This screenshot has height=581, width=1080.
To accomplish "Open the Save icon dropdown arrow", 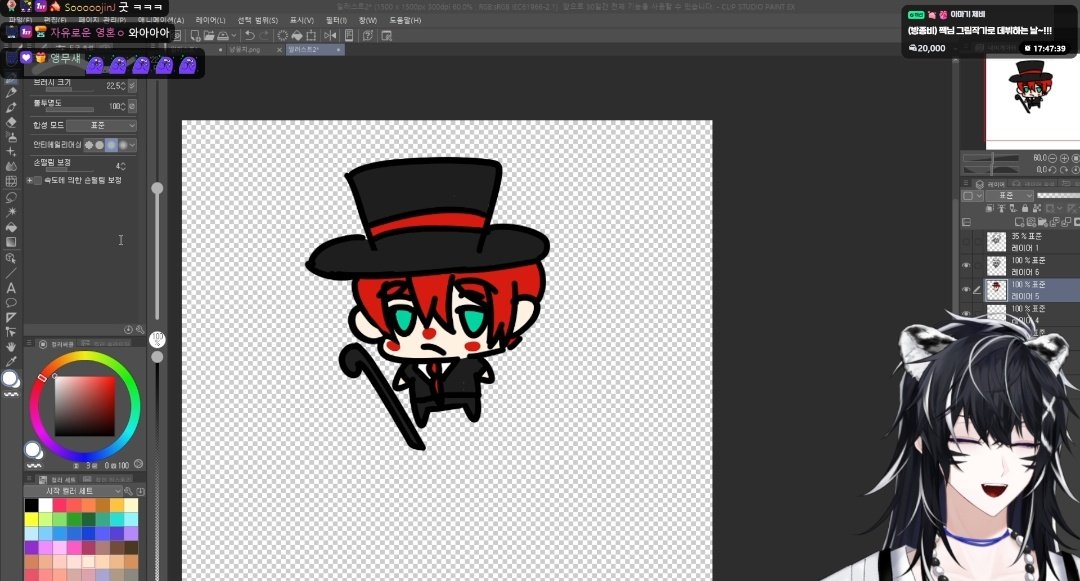I will click(234, 35).
